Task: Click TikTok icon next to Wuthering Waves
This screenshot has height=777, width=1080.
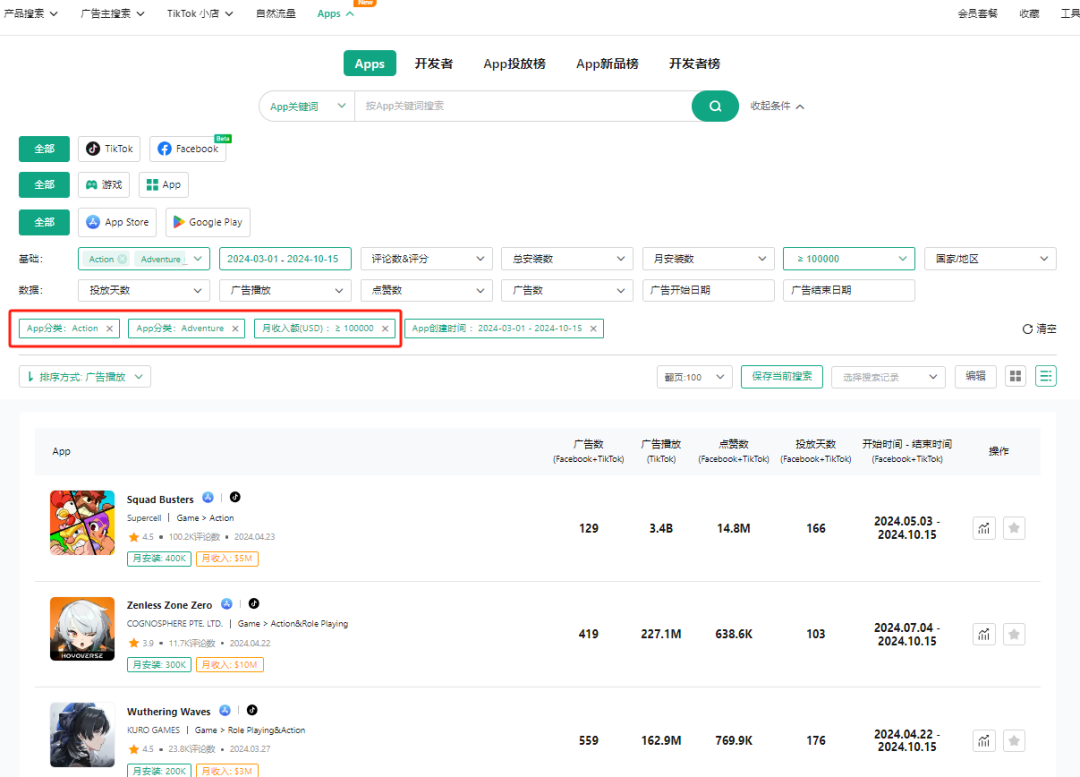Action: (252, 710)
